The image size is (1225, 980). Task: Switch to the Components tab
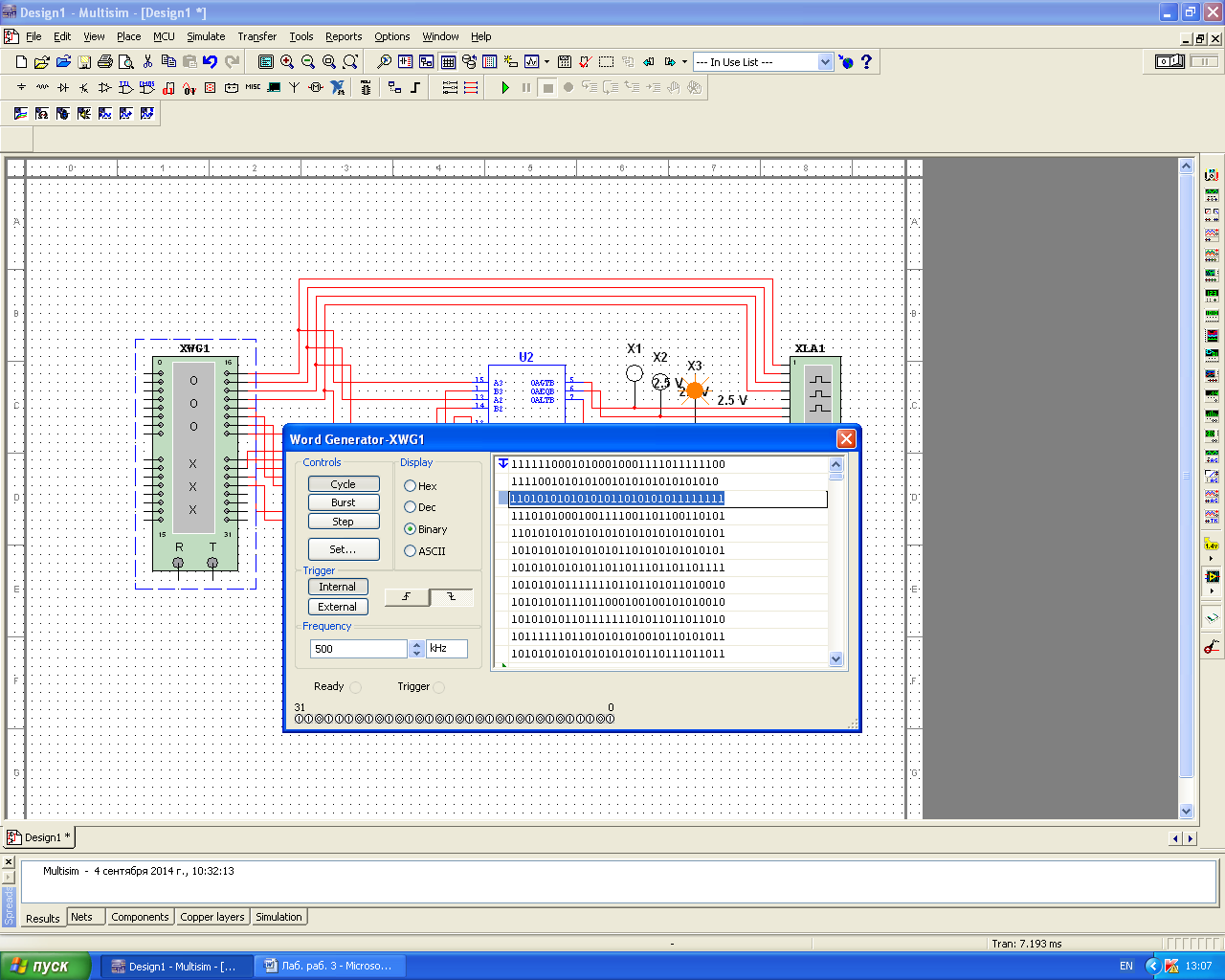140,917
